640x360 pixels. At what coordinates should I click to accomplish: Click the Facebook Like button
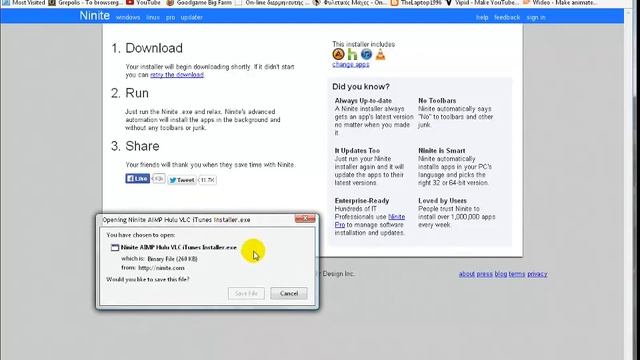point(138,179)
